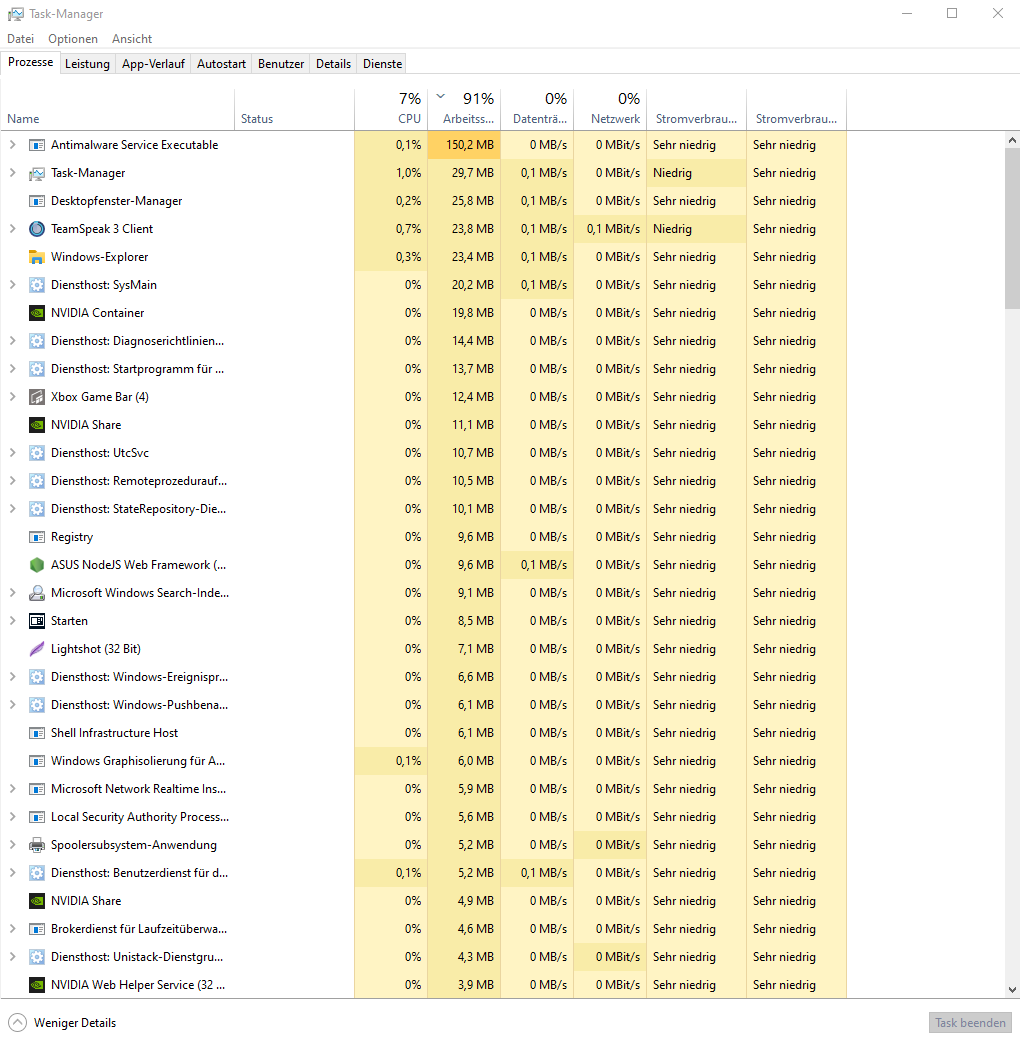This screenshot has height=1046, width=1020.
Task: Expand Diensthost: SysMain group
Action: (x=12, y=285)
